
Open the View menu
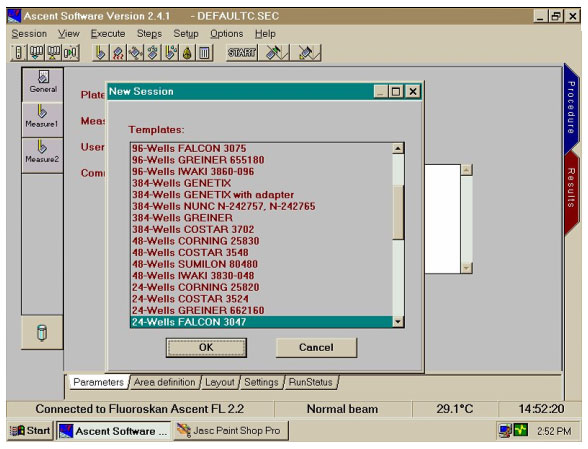click(69, 34)
